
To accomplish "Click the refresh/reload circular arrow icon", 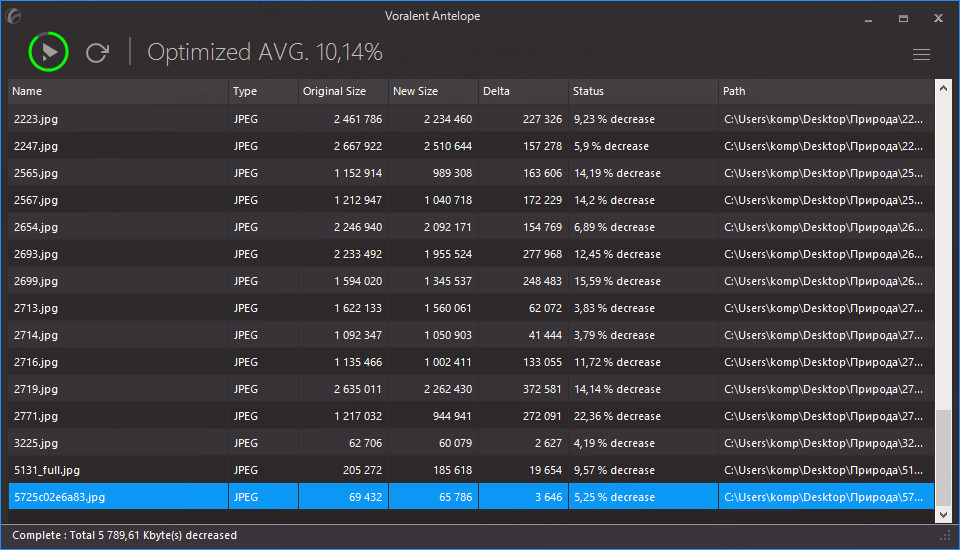I will coord(97,53).
